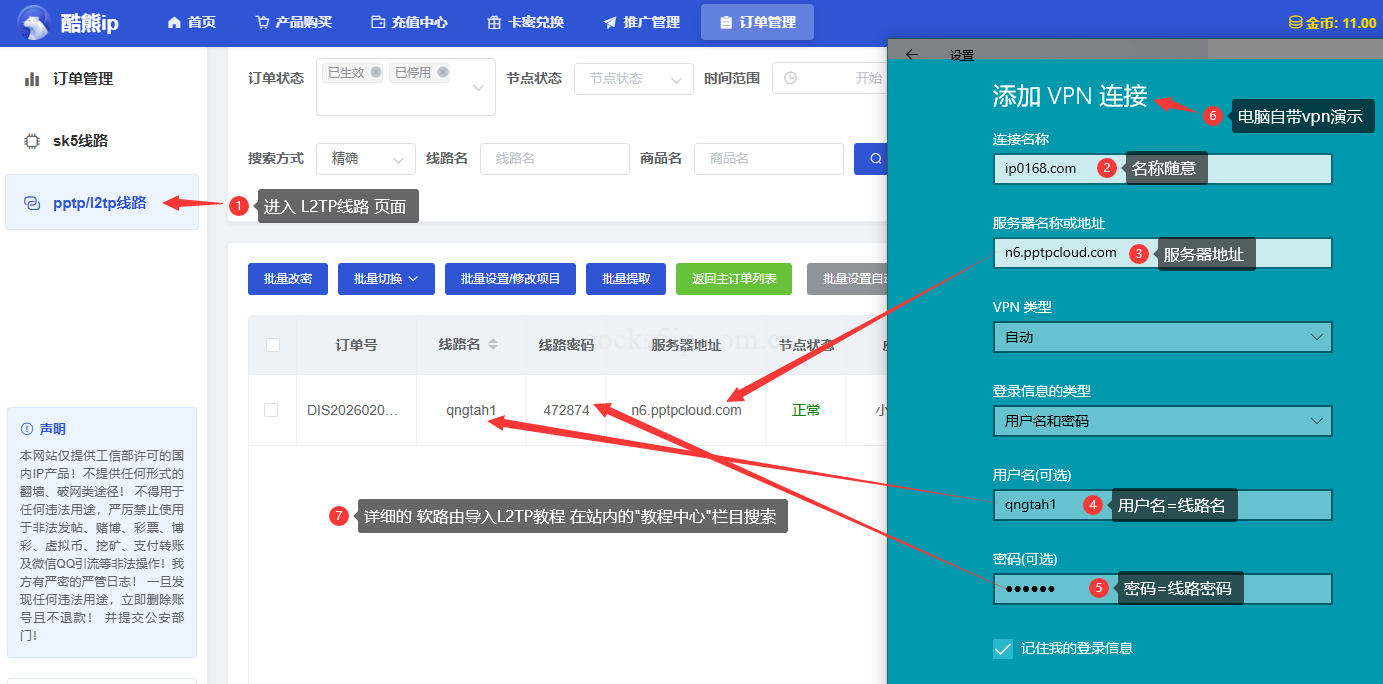Click the 批量改密 batch password button
The height and width of the screenshot is (684, 1383).
pos(287,279)
